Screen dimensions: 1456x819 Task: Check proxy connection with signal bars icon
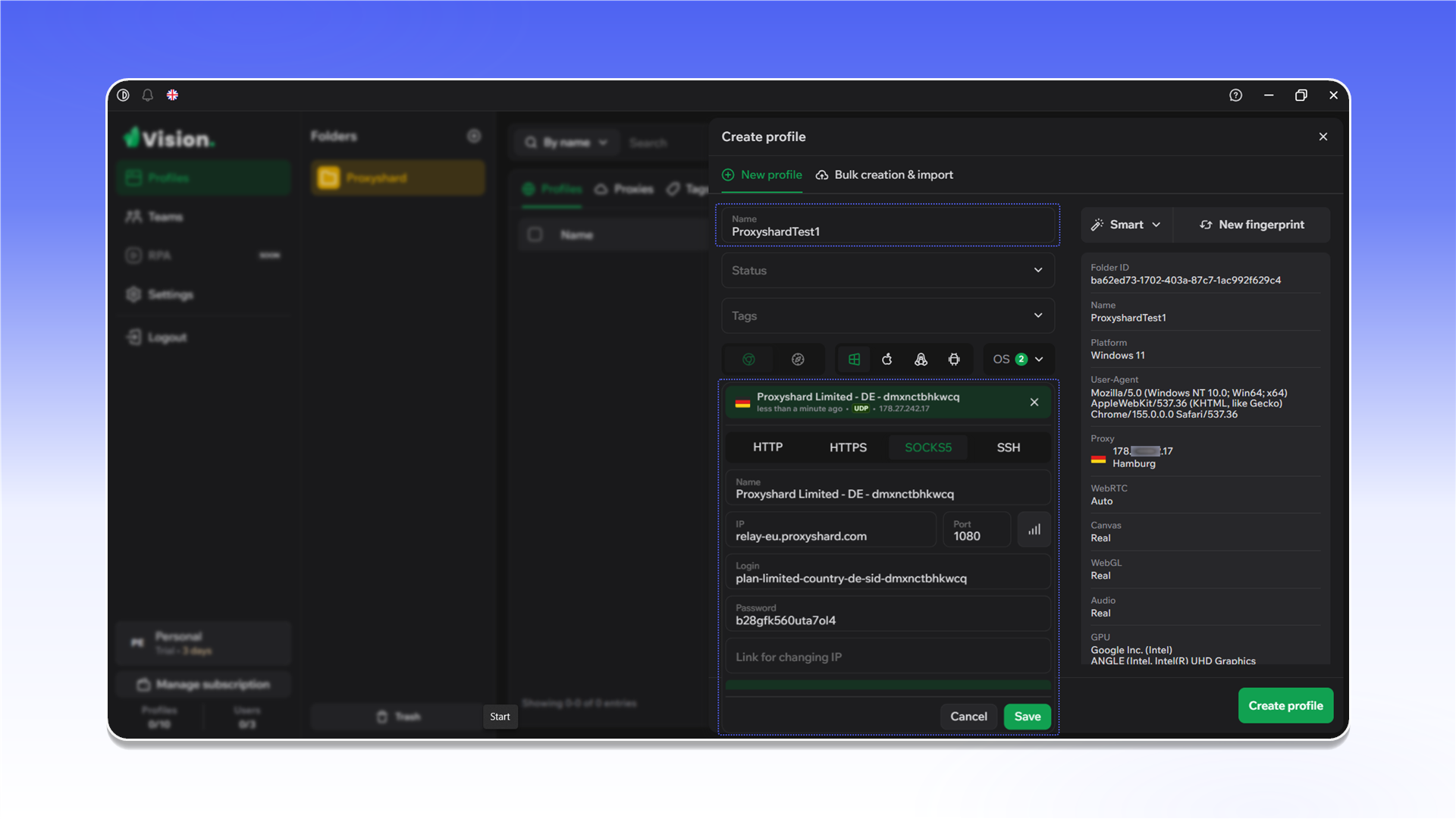1034,529
